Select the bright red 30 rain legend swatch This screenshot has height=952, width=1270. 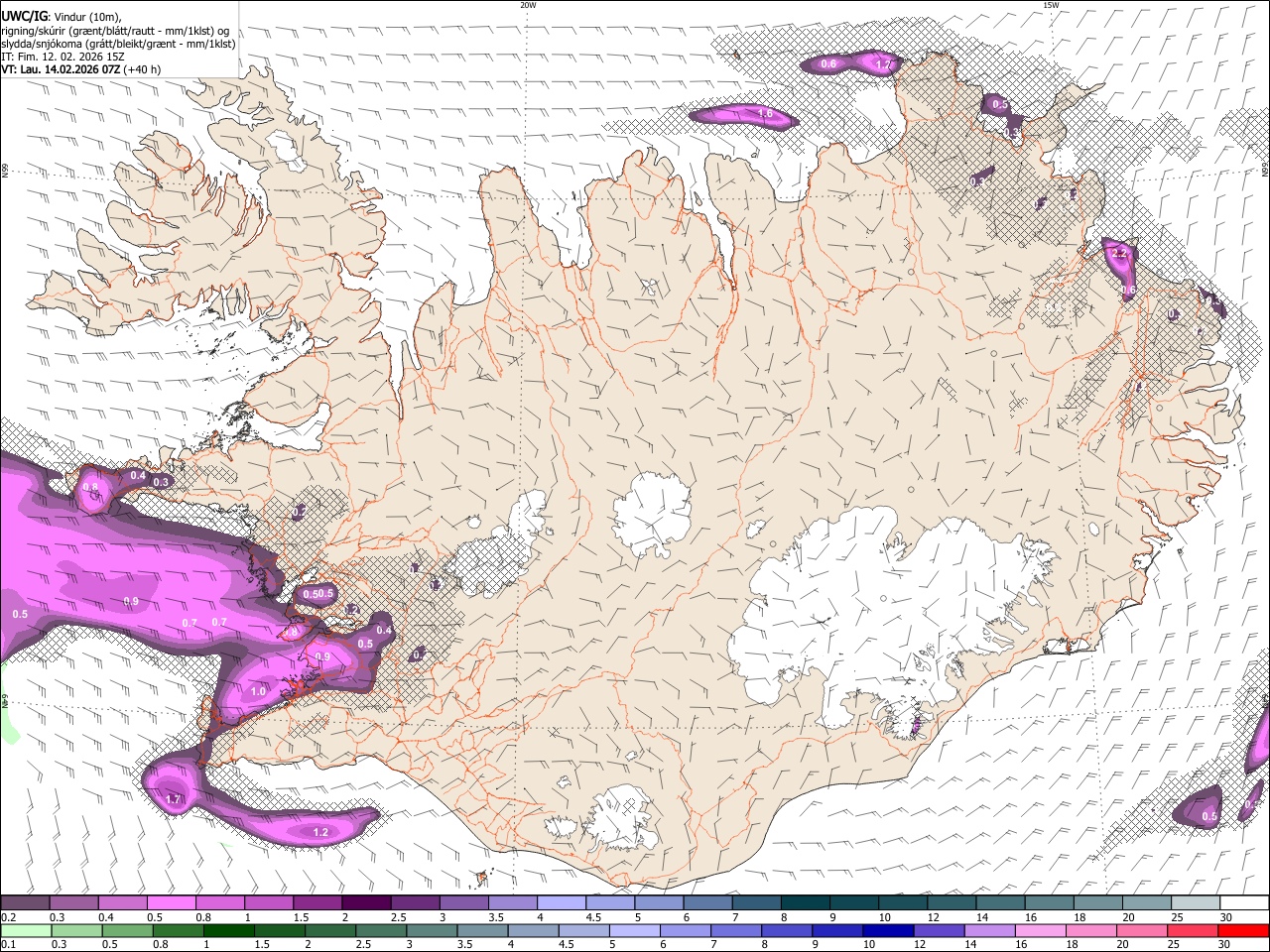pos(1242,930)
